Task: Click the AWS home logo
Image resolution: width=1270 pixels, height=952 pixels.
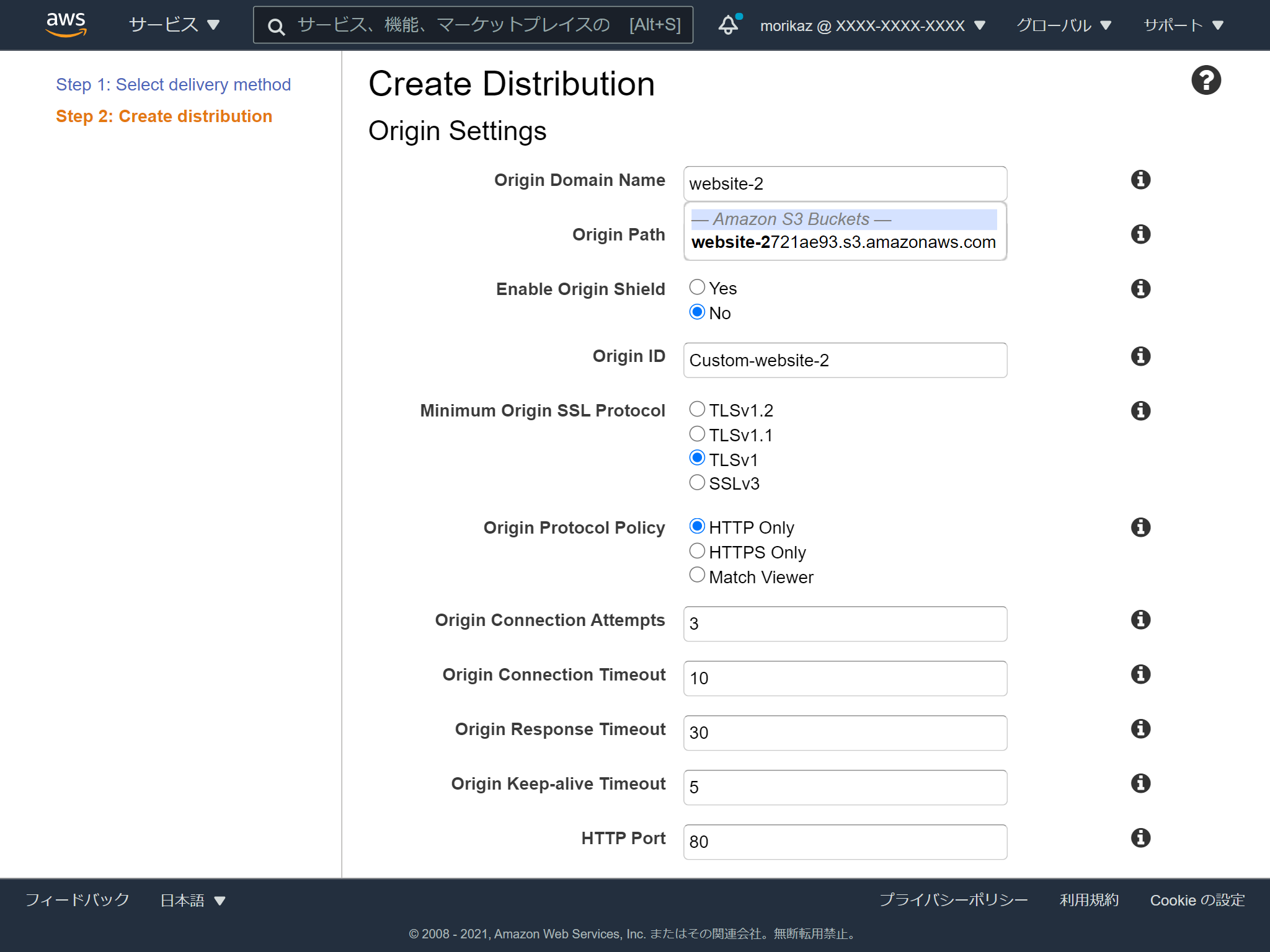Action: 66,25
